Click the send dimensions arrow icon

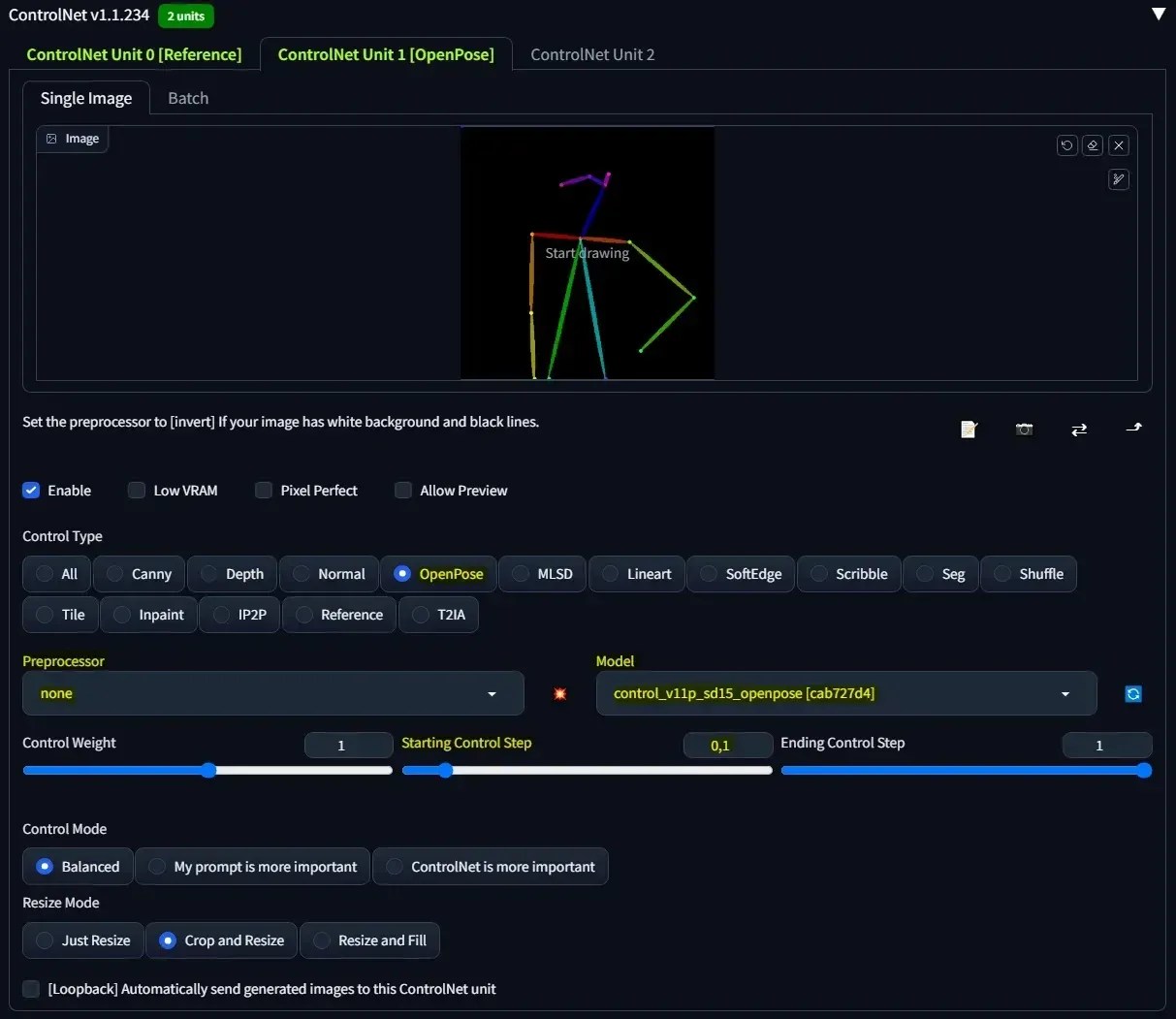(1134, 428)
